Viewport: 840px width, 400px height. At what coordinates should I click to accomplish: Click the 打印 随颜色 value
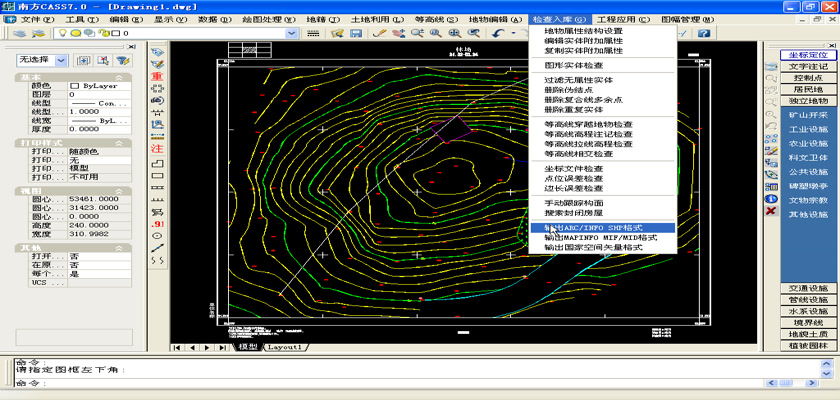tap(99, 152)
